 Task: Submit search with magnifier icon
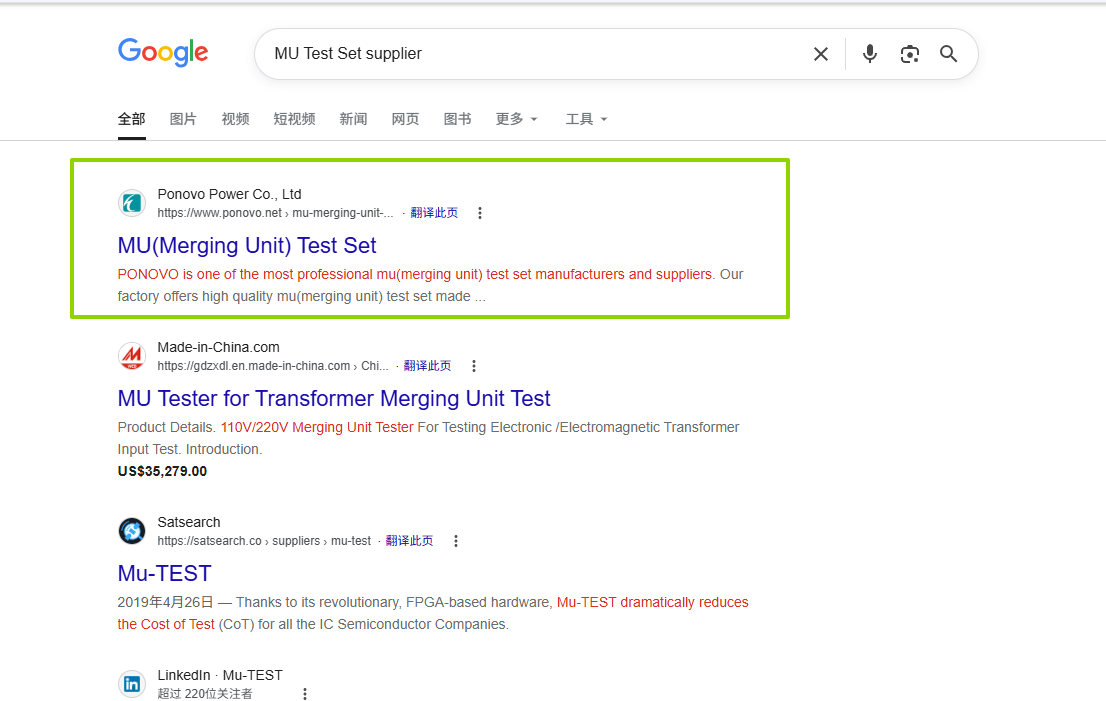[948, 54]
